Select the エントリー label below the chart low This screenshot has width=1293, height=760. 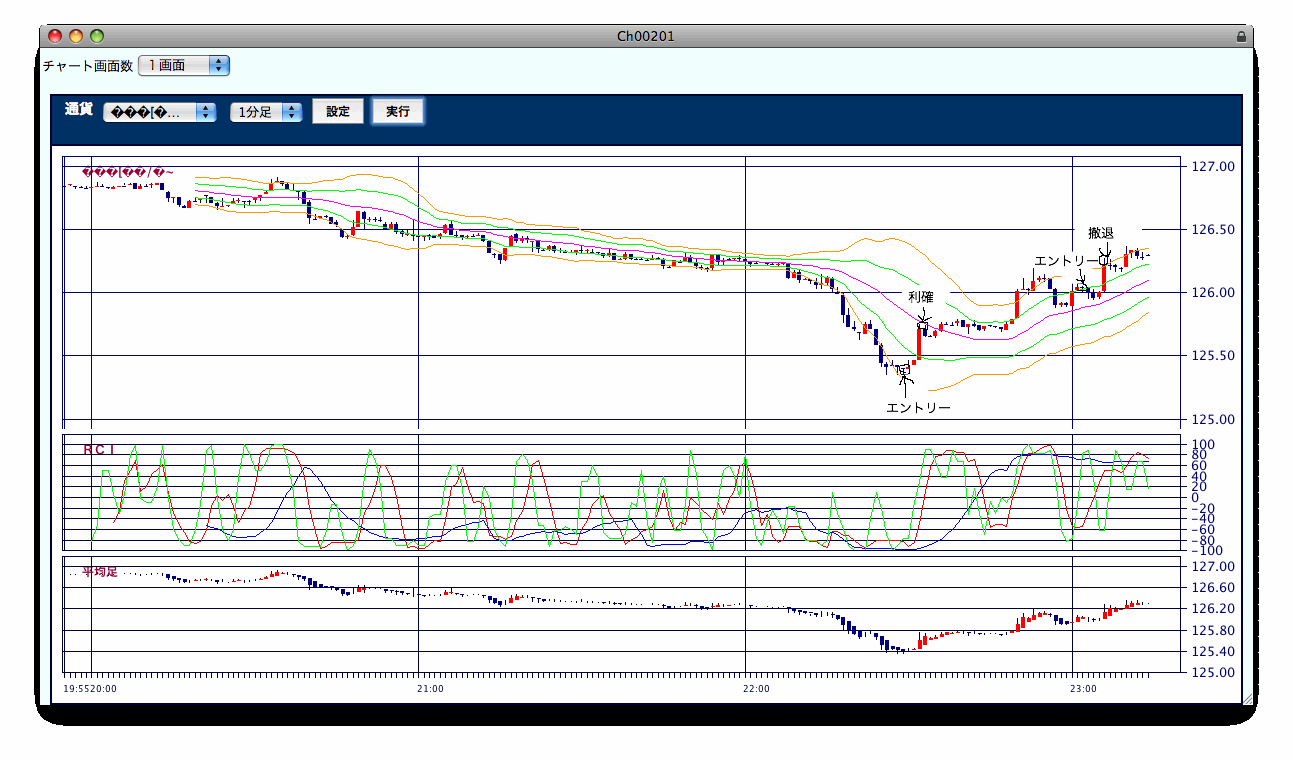tap(918, 408)
